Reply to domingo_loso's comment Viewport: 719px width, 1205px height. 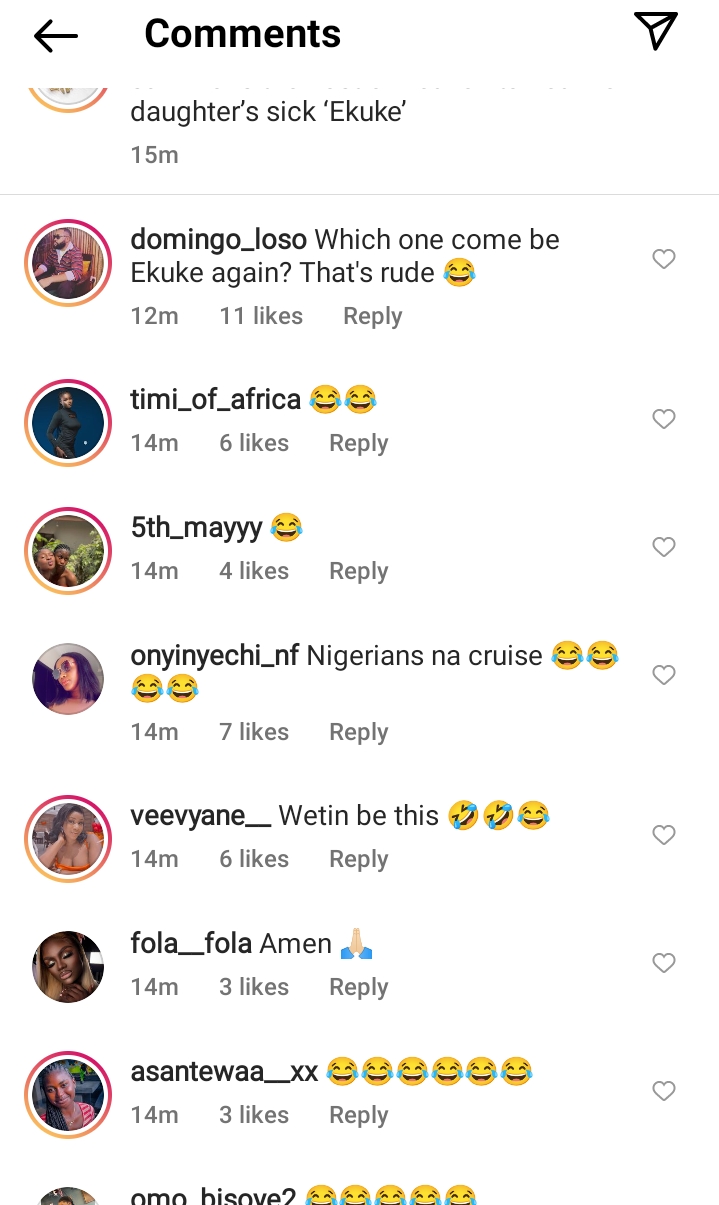(x=372, y=316)
